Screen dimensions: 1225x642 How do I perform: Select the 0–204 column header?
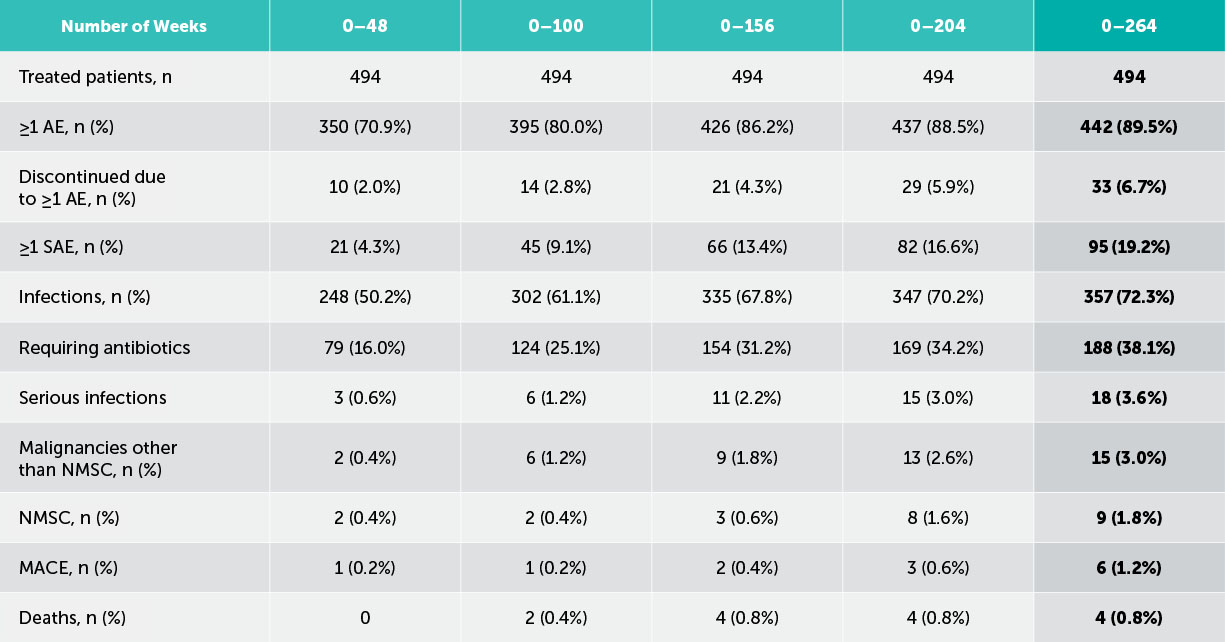click(x=937, y=26)
